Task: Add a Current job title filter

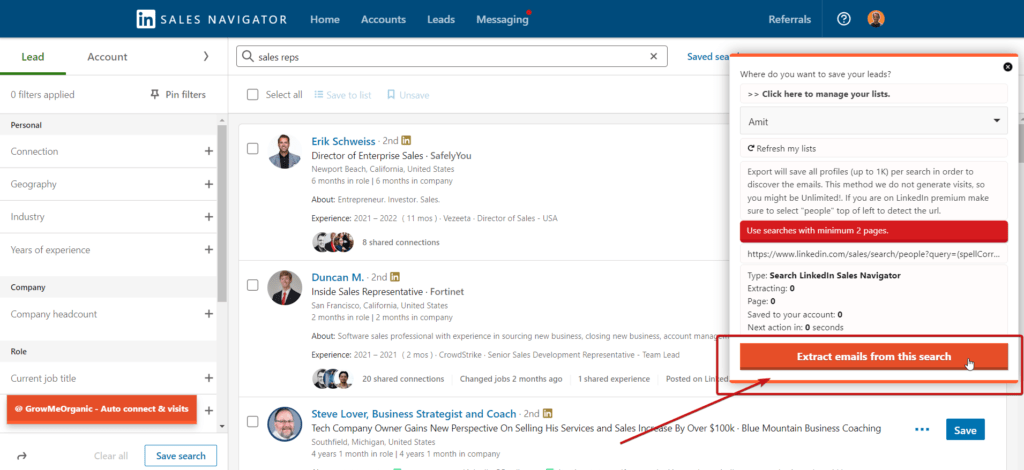Action: pos(209,378)
